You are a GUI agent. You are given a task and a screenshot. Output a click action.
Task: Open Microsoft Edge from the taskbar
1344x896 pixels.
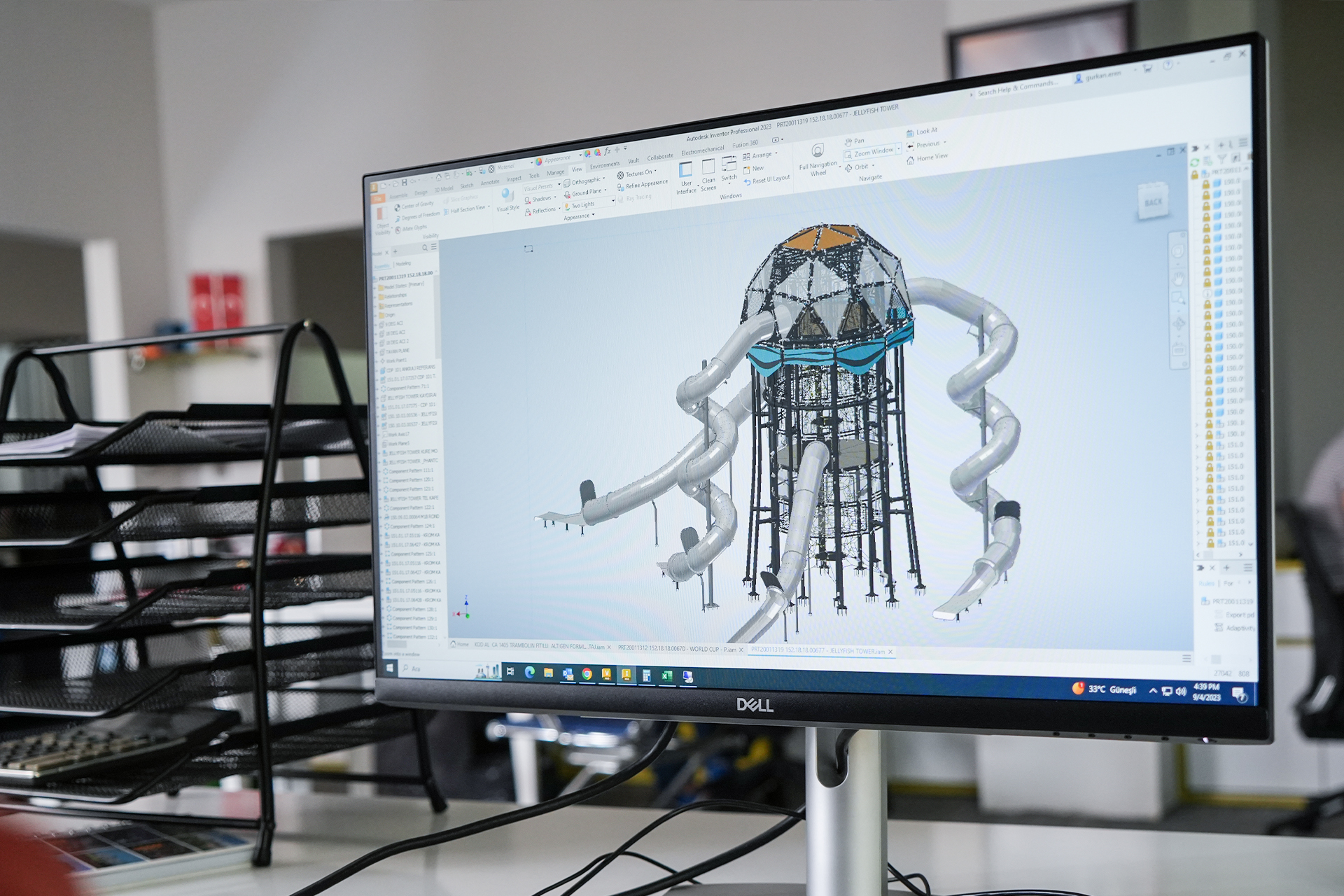529,673
